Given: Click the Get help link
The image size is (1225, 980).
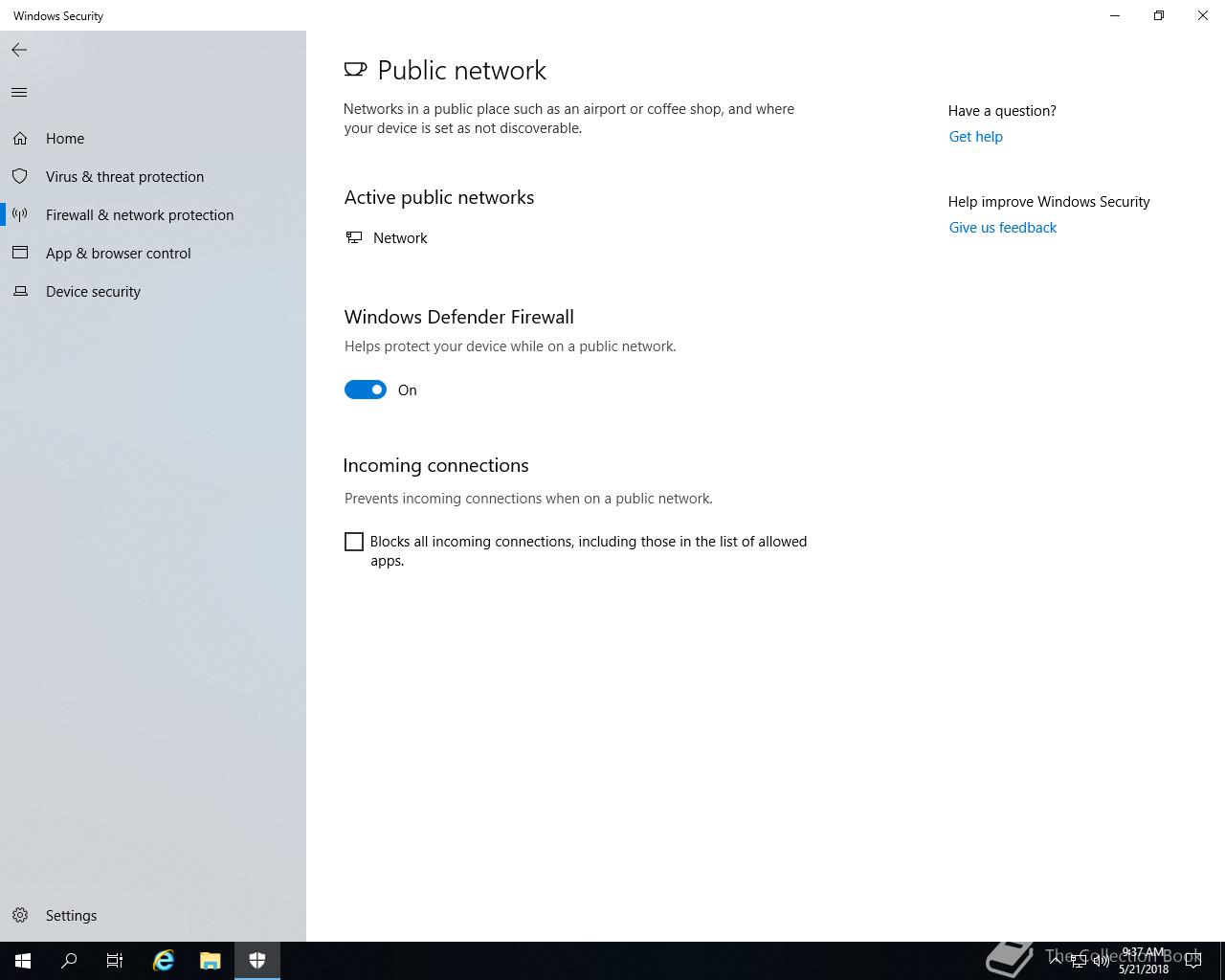Looking at the screenshot, I should pos(975,137).
